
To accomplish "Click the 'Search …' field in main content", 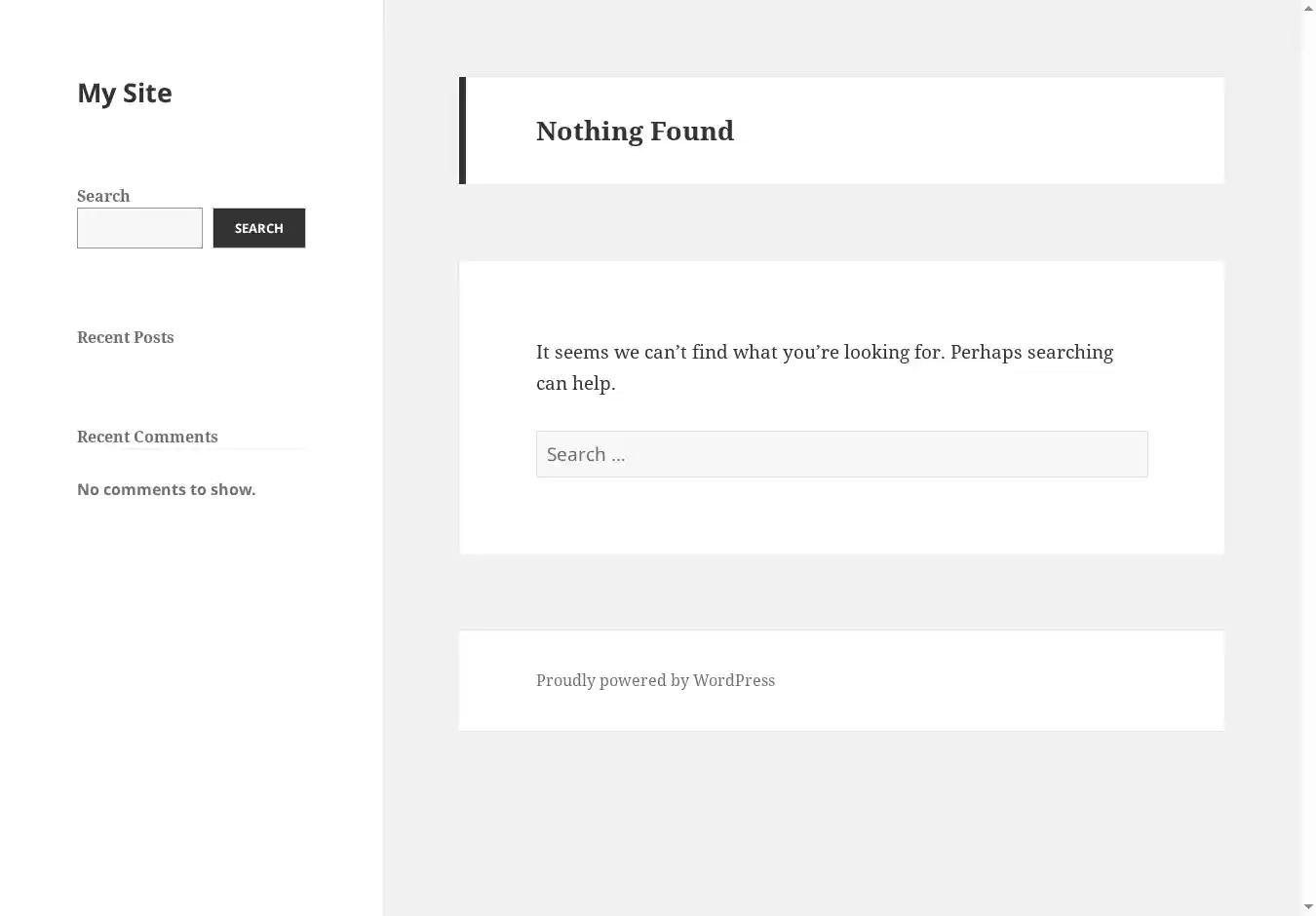I will pyautogui.click(x=841, y=454).
